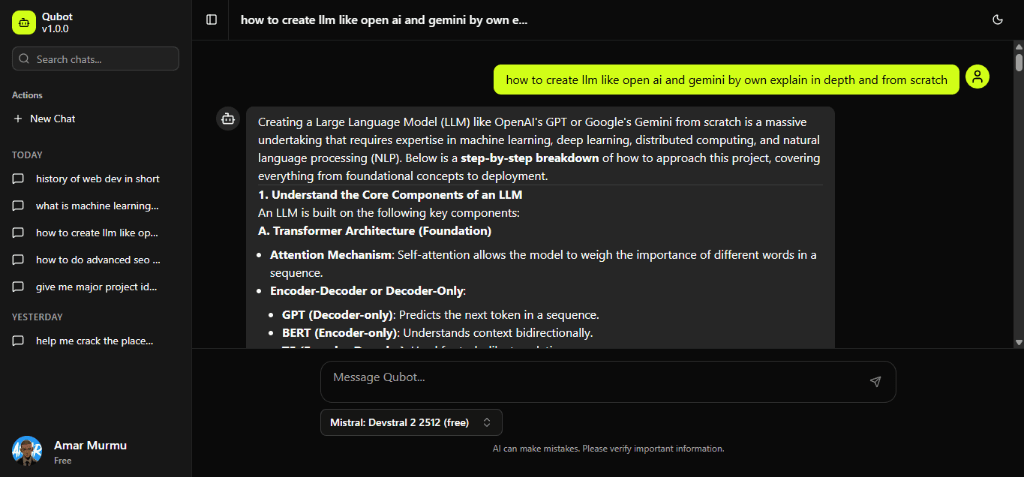
Task: Open the 'what is machine learning' chat
Action: [x=97, y=206]
